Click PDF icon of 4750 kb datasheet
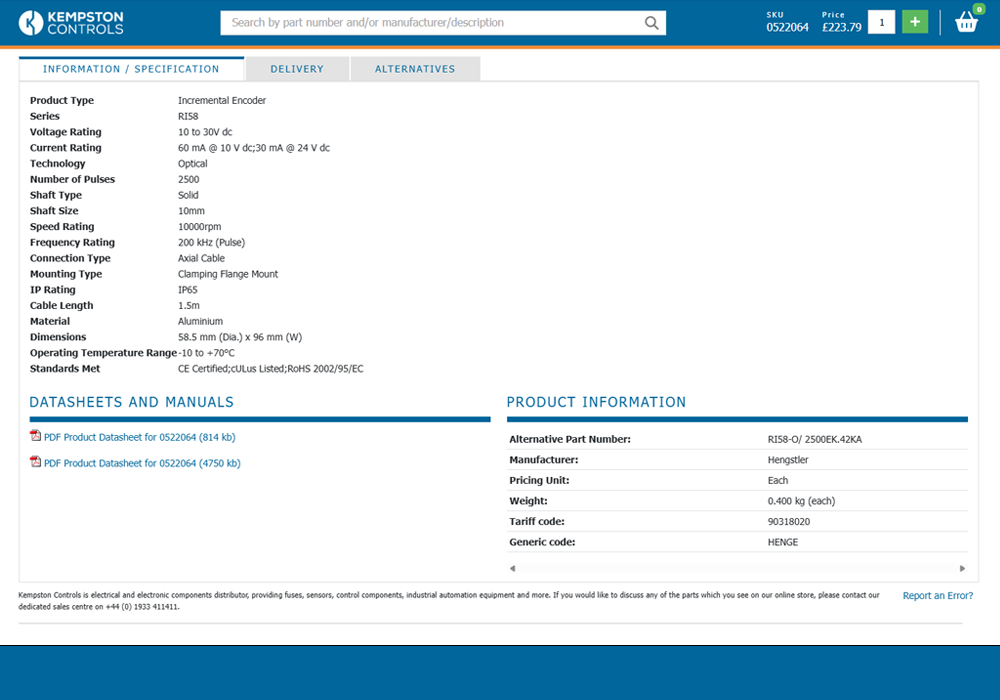The height and width of the screenshot is (700, 1000). [36, 462]
